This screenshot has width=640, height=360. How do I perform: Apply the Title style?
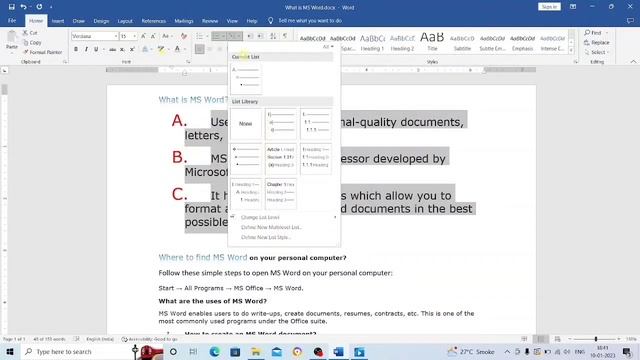pos(432,42)
